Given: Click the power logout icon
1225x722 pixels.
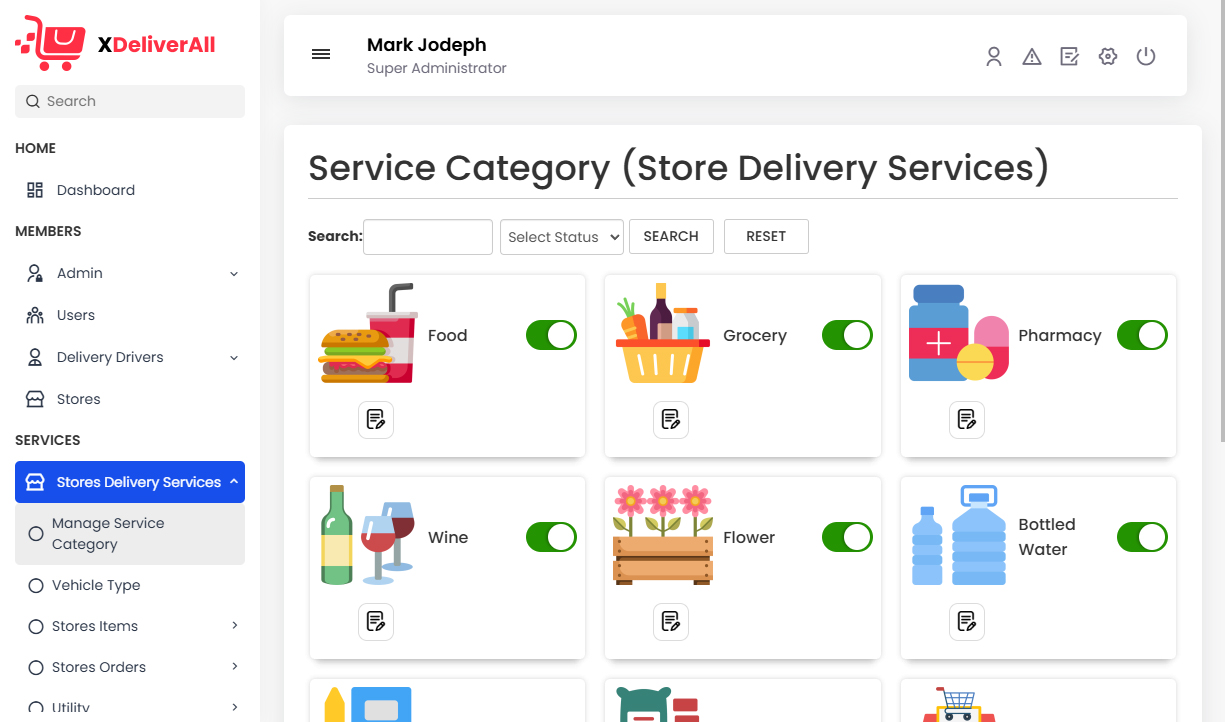Looking at the screenshot, I should [1146, 57].
